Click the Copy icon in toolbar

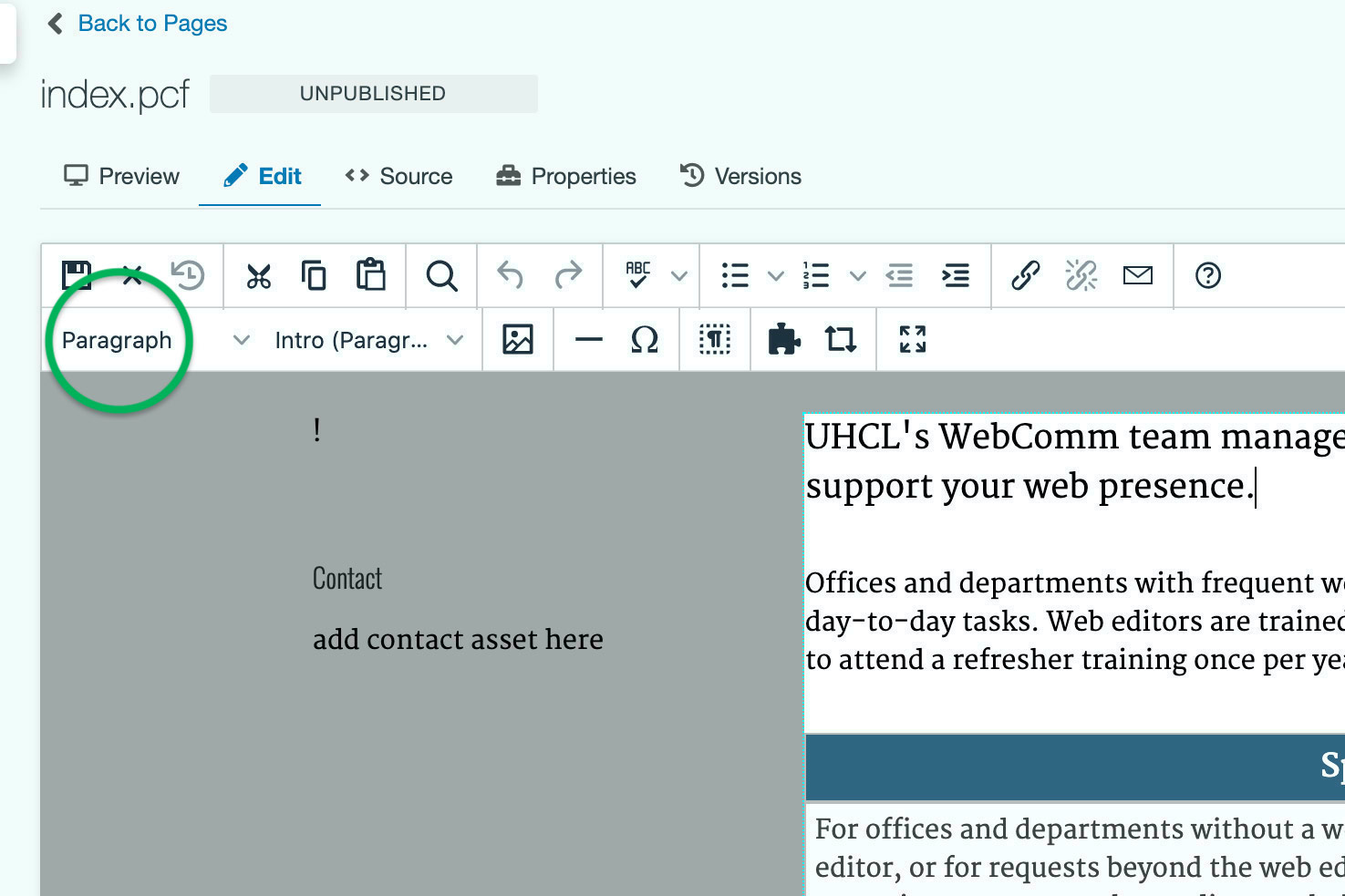click(x=314, y=275)
